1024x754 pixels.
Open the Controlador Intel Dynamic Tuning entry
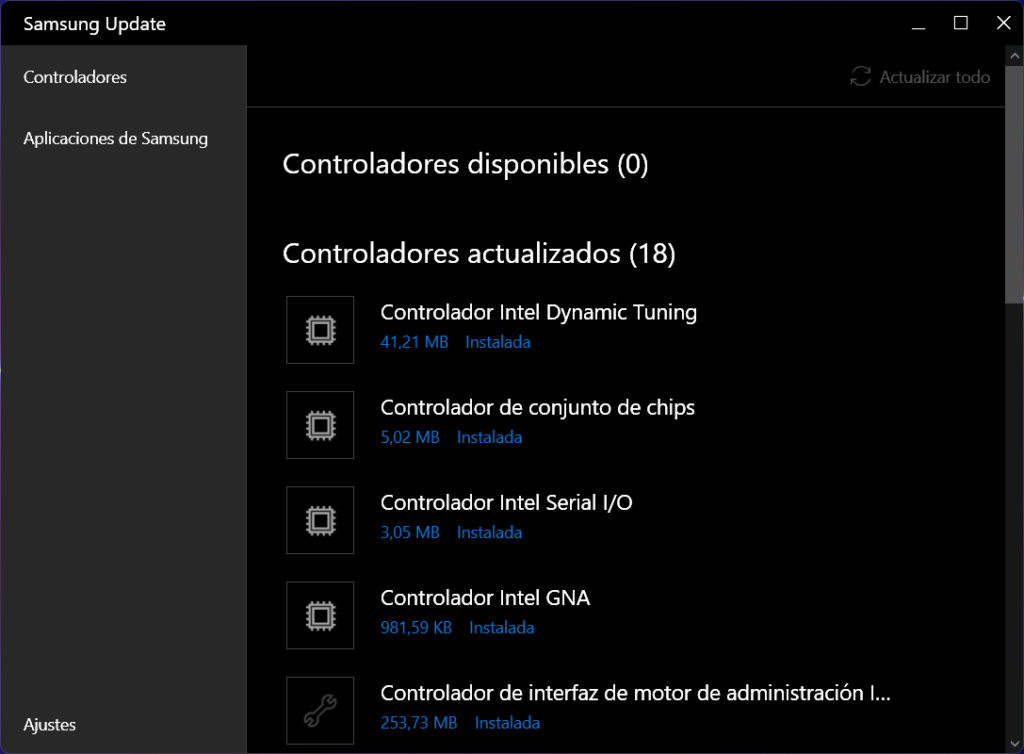pos(538,312)
